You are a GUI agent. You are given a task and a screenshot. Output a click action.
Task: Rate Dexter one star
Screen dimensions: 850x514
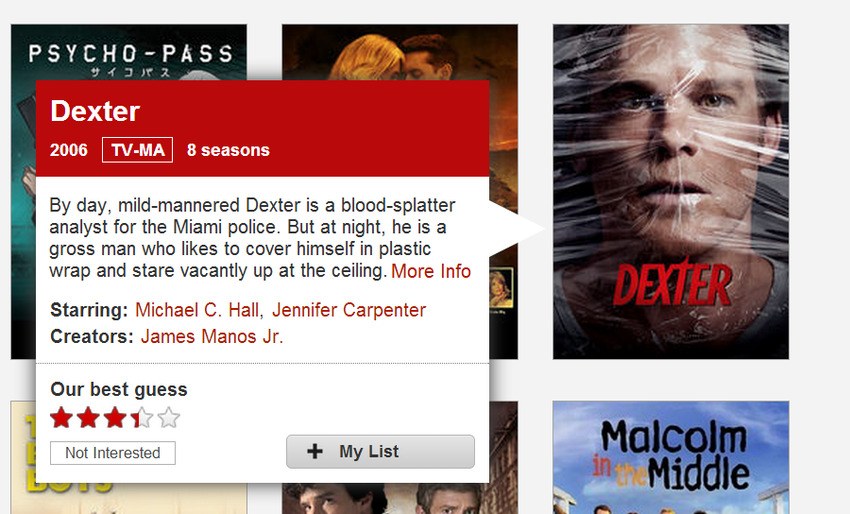(x=61, y=417)
